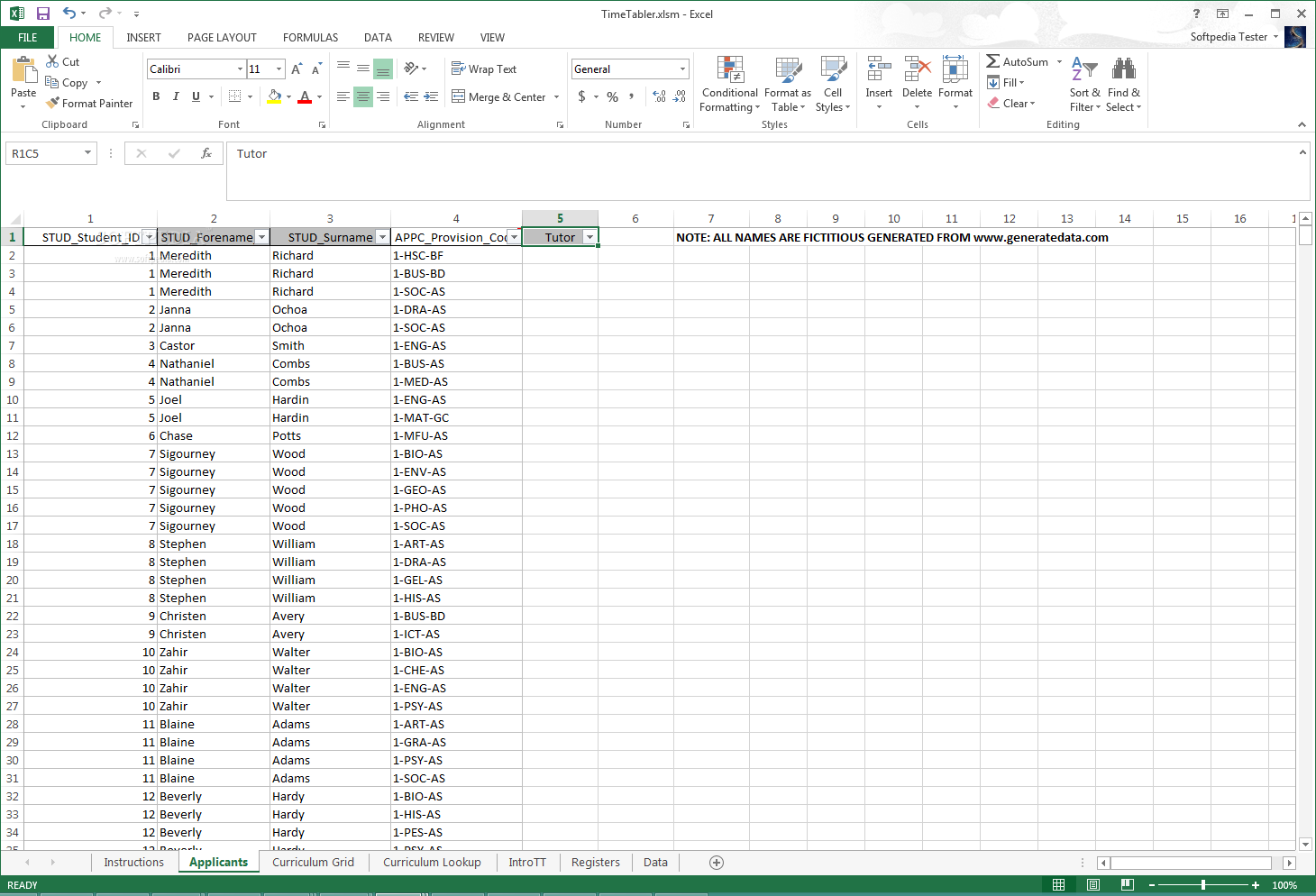Decrease indent of cell contents
Screen dimensions: 1316x896
point(411,96)
